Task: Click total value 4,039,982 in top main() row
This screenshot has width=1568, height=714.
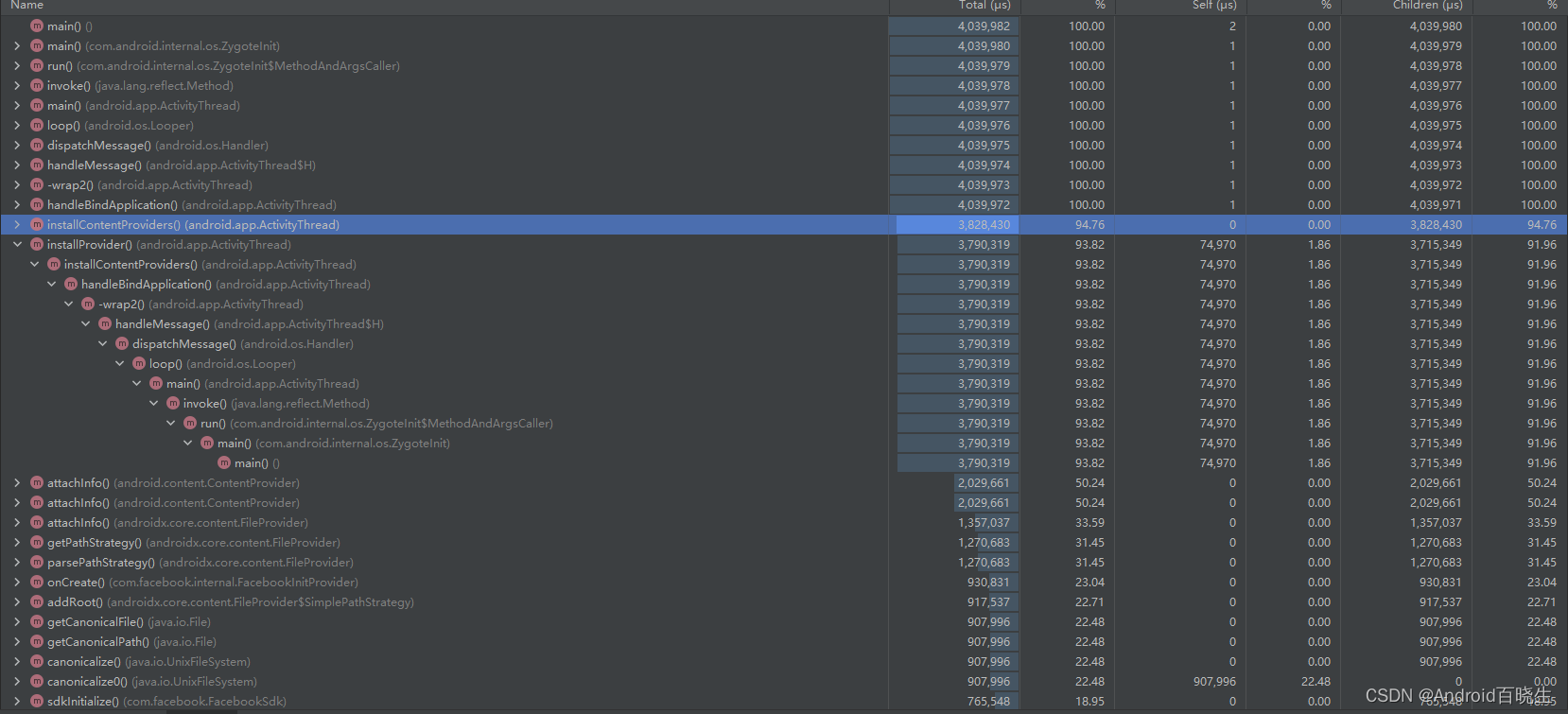Action: tap(984, 26)
